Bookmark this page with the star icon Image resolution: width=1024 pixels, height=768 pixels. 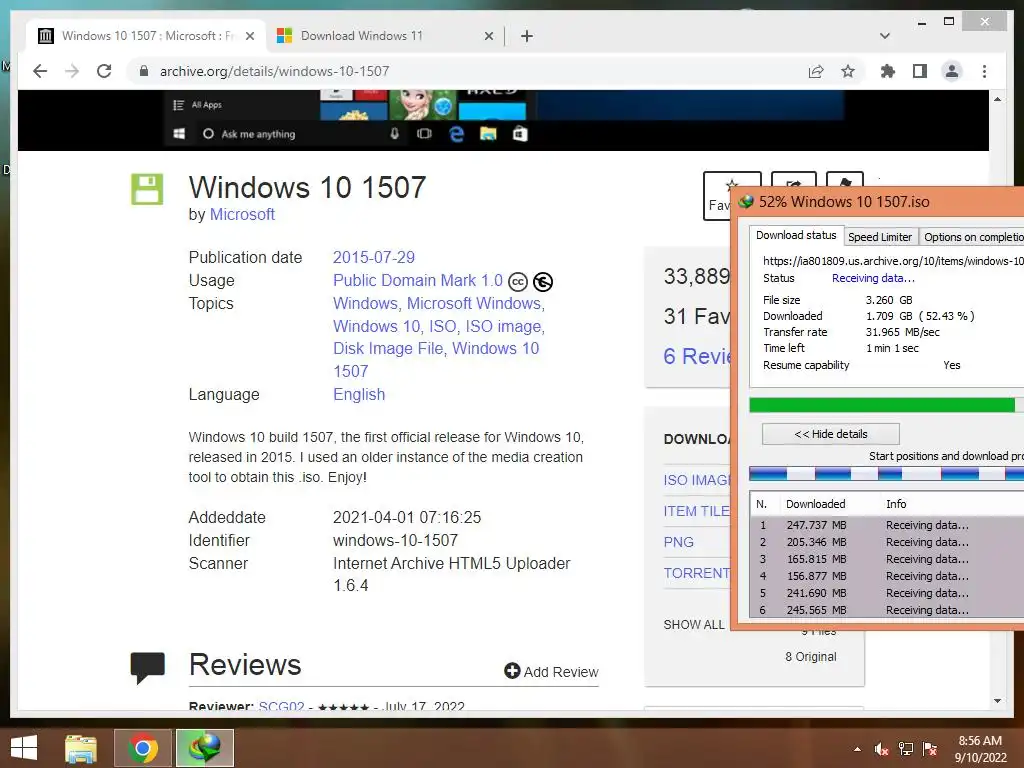click(848, 71)
